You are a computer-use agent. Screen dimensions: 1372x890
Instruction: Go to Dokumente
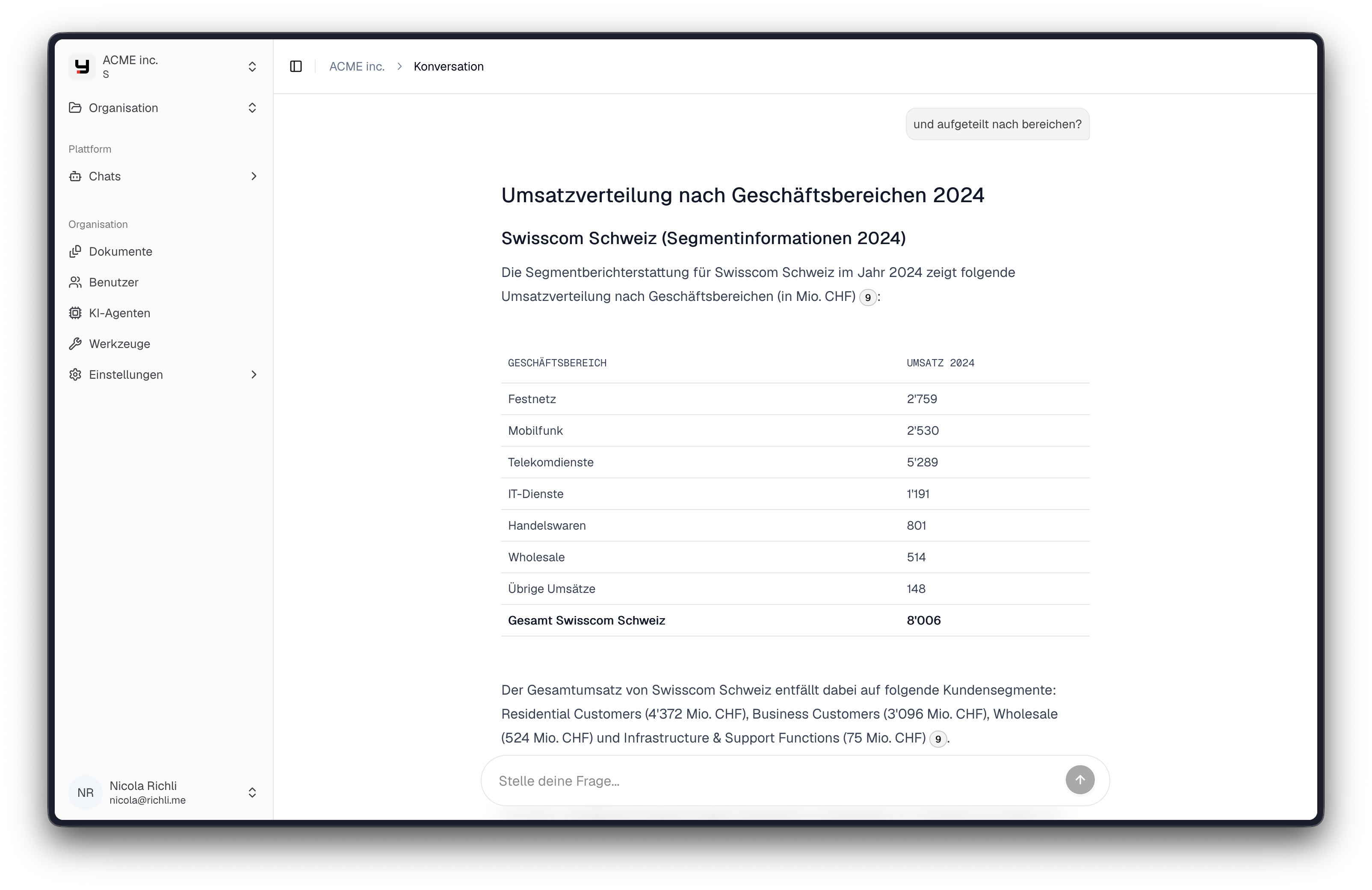[164, 252]
